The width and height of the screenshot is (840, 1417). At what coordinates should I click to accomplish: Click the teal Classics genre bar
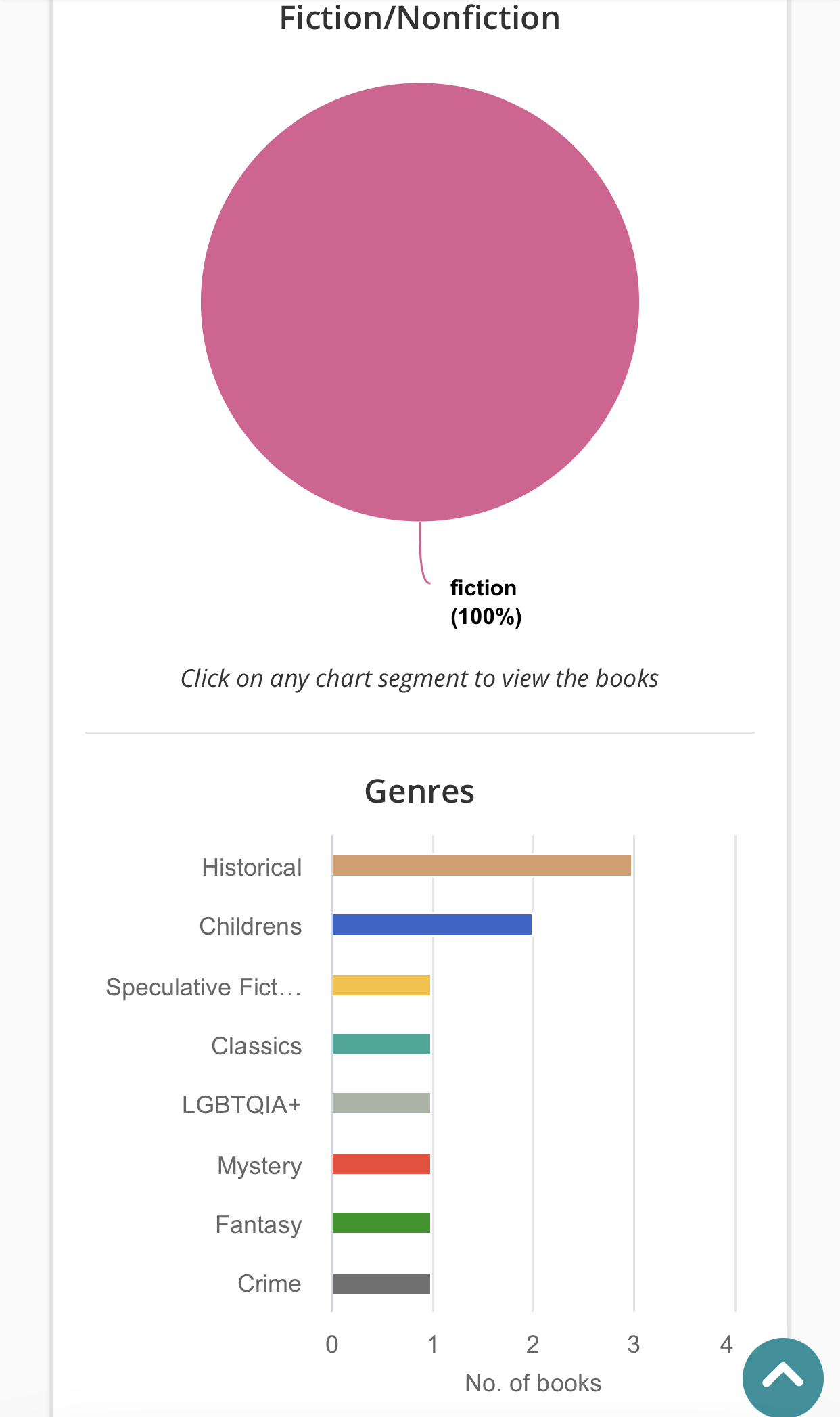(x=381, y=1044)
